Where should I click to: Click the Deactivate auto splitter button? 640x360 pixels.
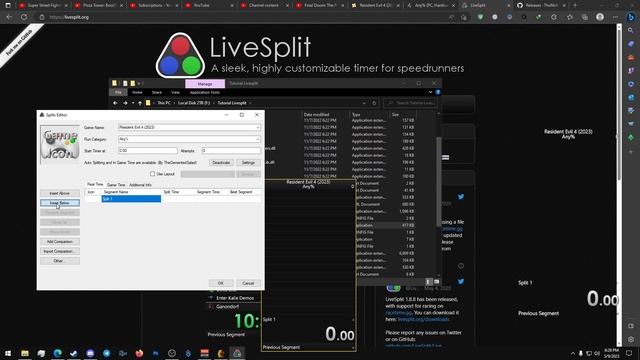221,162
